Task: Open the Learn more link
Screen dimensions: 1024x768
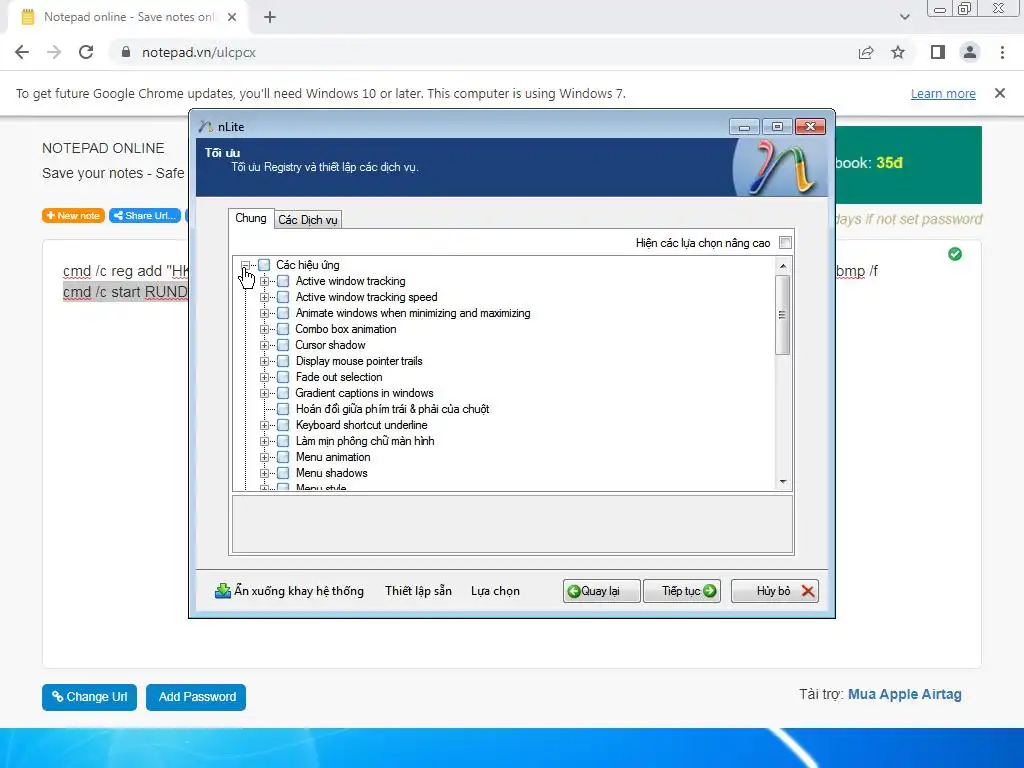Action: click(x=943, y=93)
